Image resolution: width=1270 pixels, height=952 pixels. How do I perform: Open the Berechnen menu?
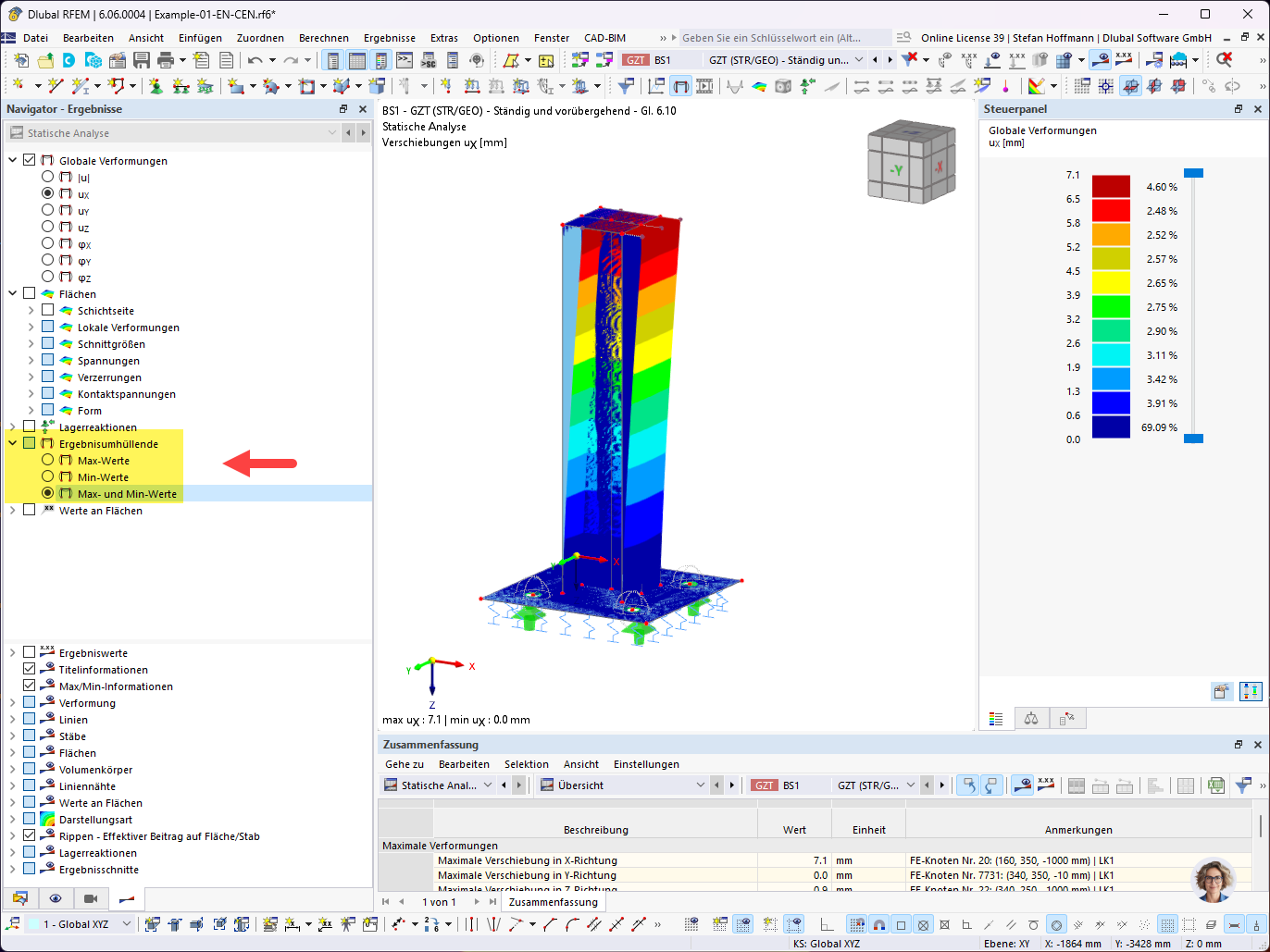[x=324, y=38]
